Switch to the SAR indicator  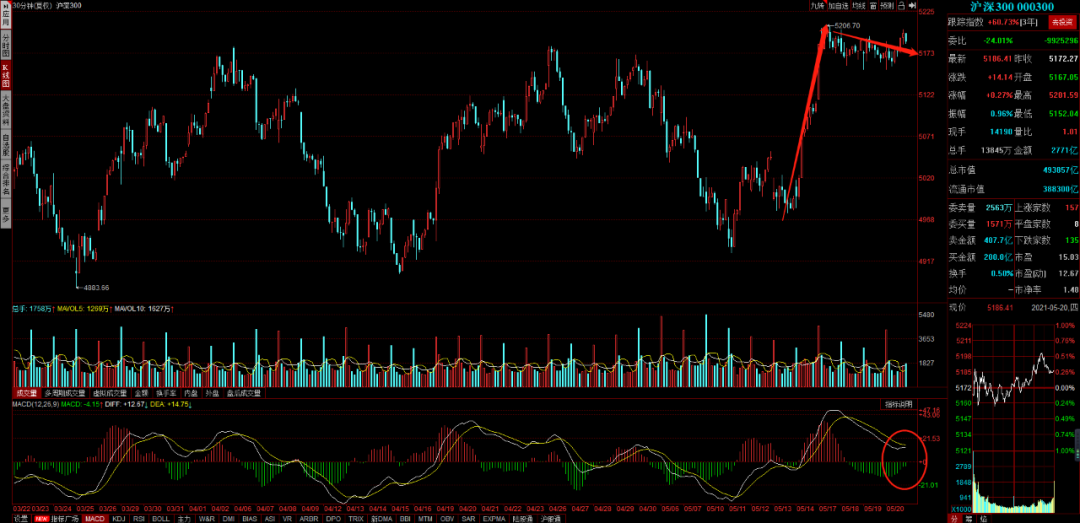(468, 518)
